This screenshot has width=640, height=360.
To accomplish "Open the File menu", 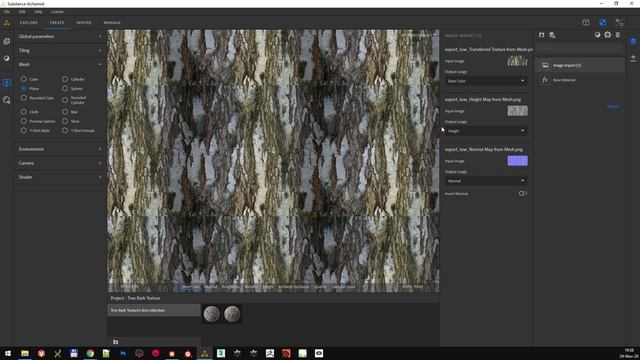I will 7,12.
